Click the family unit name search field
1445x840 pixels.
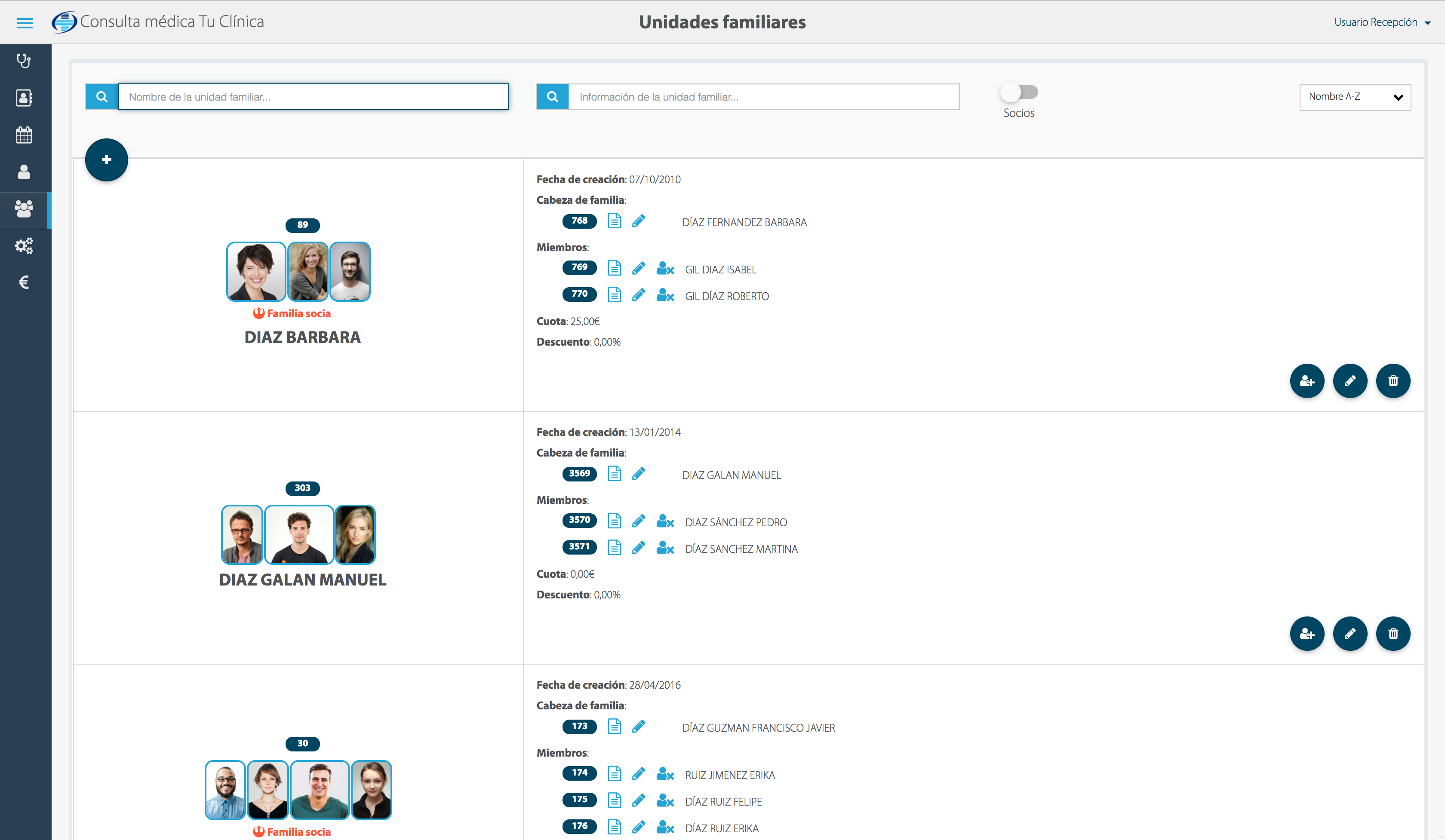(x=313, y=97)
